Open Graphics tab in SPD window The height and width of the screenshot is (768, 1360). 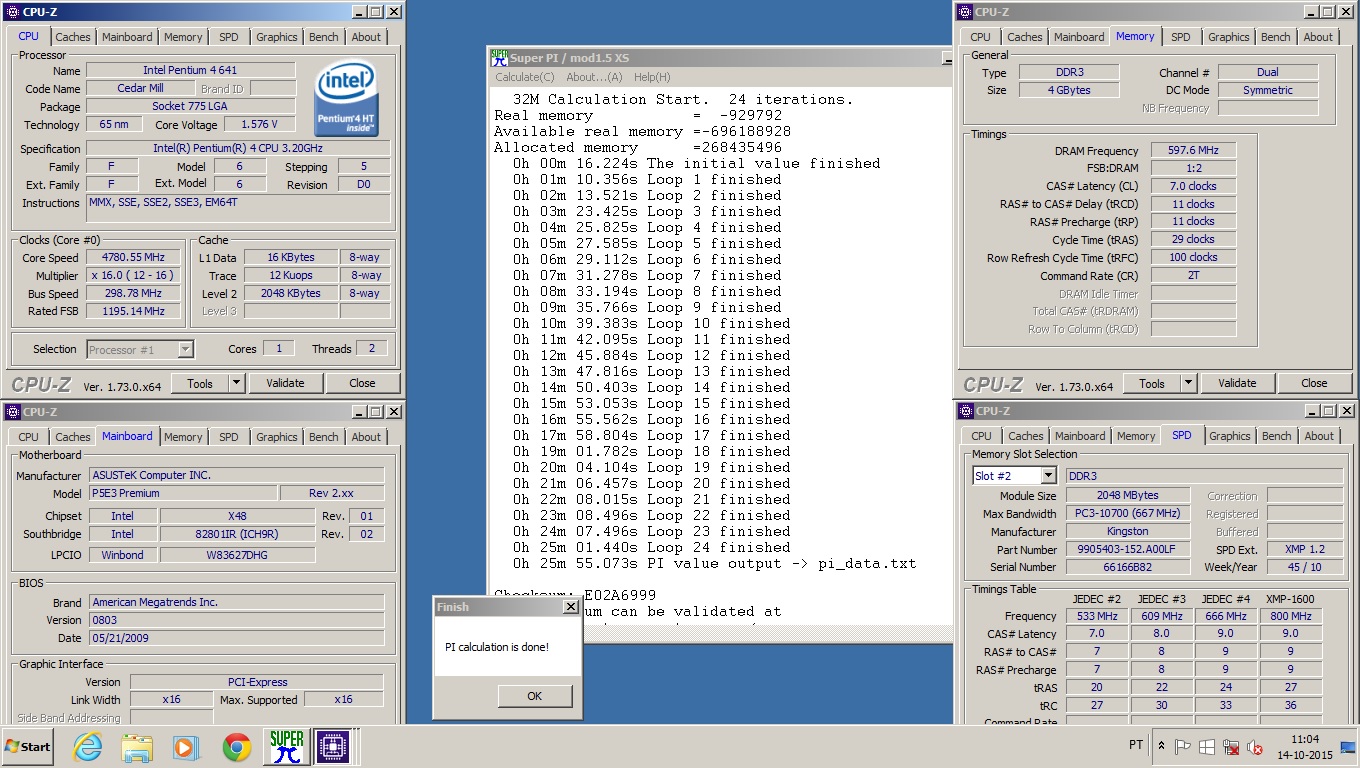click(x=1229, y=436)
